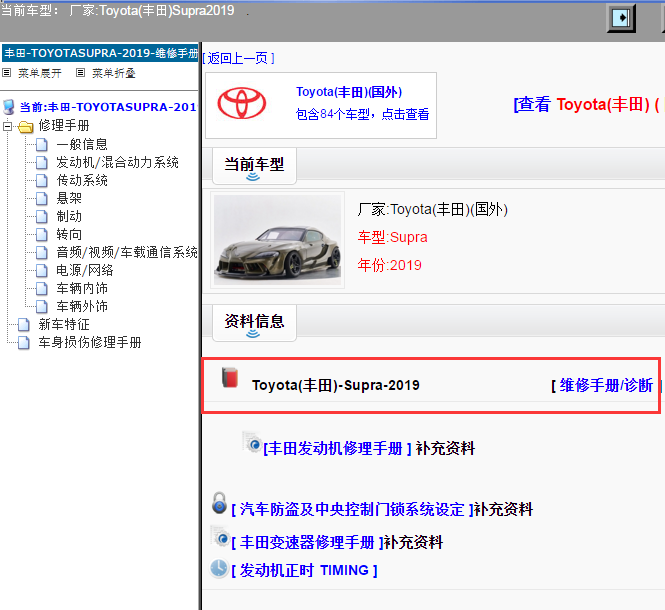The image size is (665, 610).
Task: Open 丰田发动机修理手册 link
Action: [337, 449]
